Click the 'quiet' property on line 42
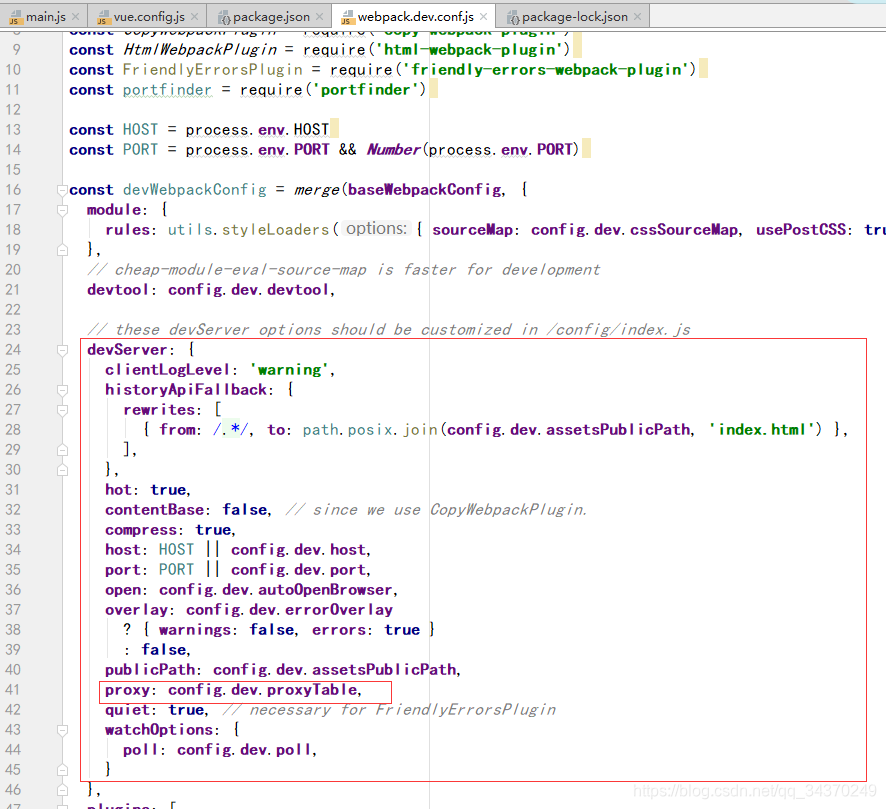Screen dimensions: 886x809 pos(127,710)
